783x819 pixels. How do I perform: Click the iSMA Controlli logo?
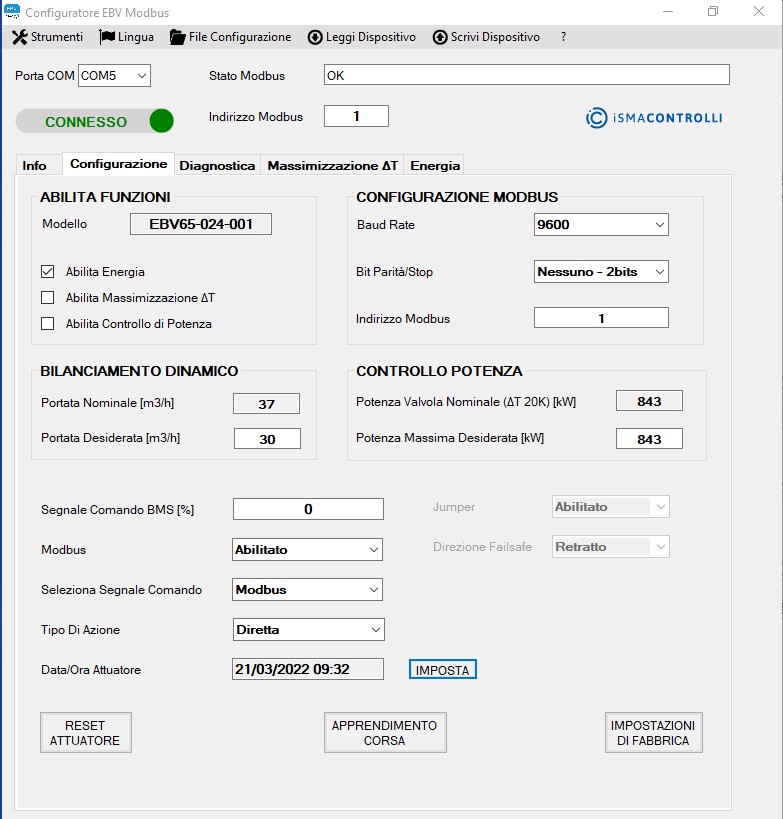tap(654, 118)
